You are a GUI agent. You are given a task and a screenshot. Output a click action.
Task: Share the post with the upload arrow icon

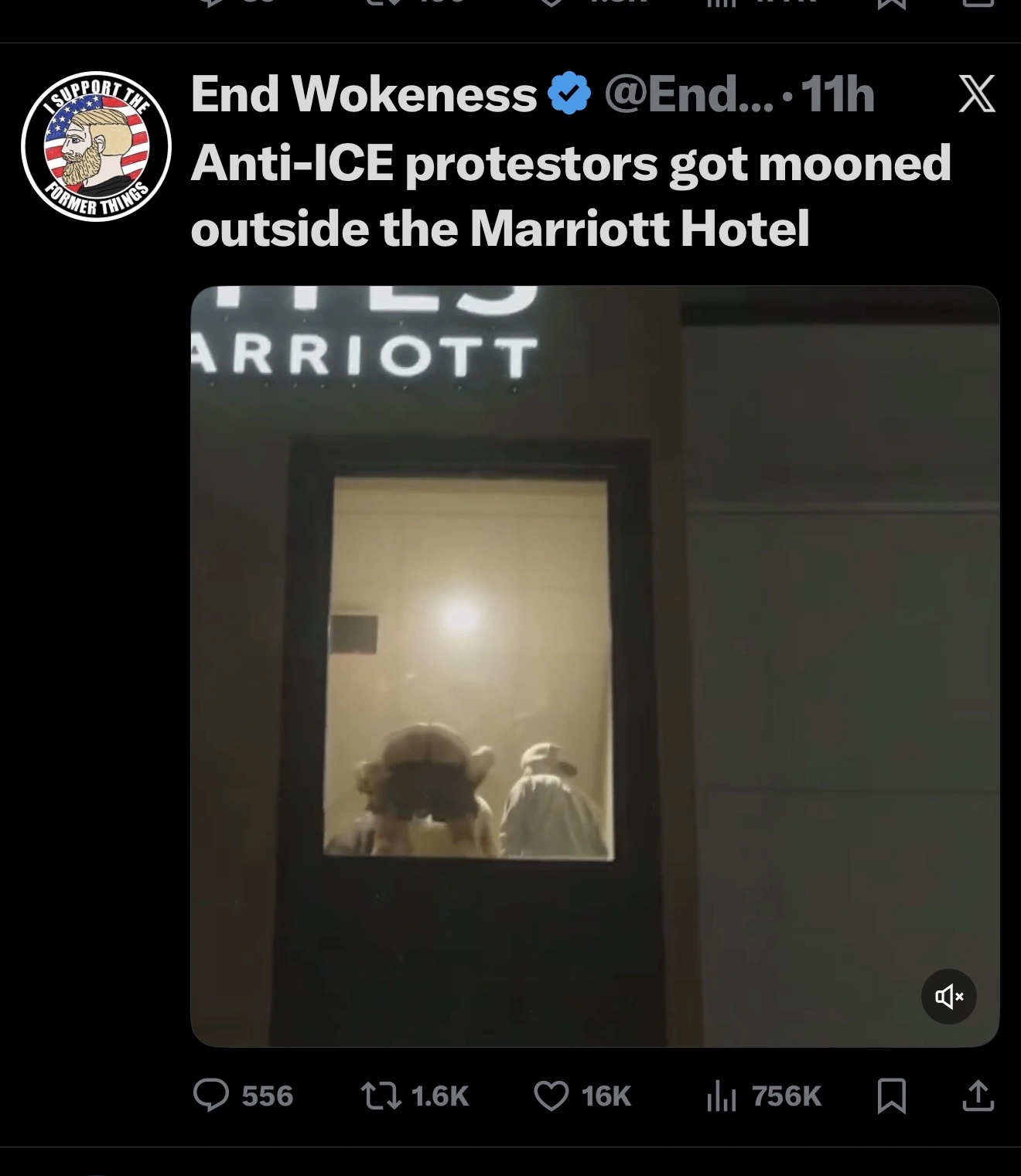coord(978,1096)
